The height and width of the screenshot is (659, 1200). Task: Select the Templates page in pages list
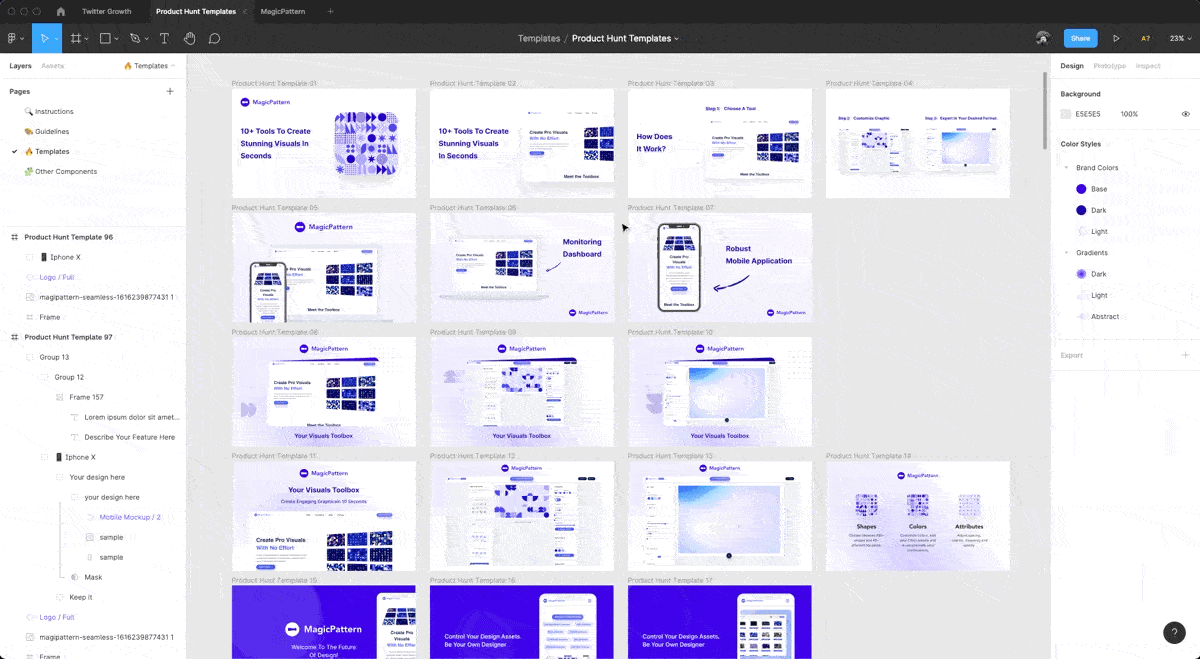click(52, 151)
